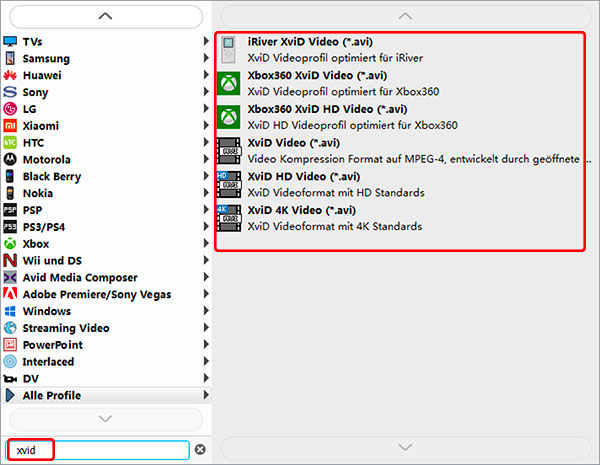600x465 pixels.
Task: Click the Windows logo icon
Action: pos(10,311)
